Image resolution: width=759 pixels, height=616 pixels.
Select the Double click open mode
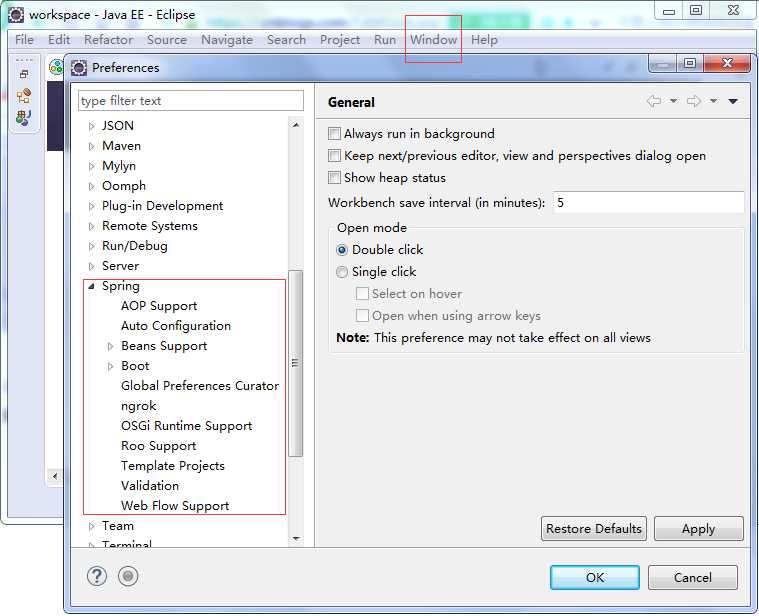click(x=342, y=250)
